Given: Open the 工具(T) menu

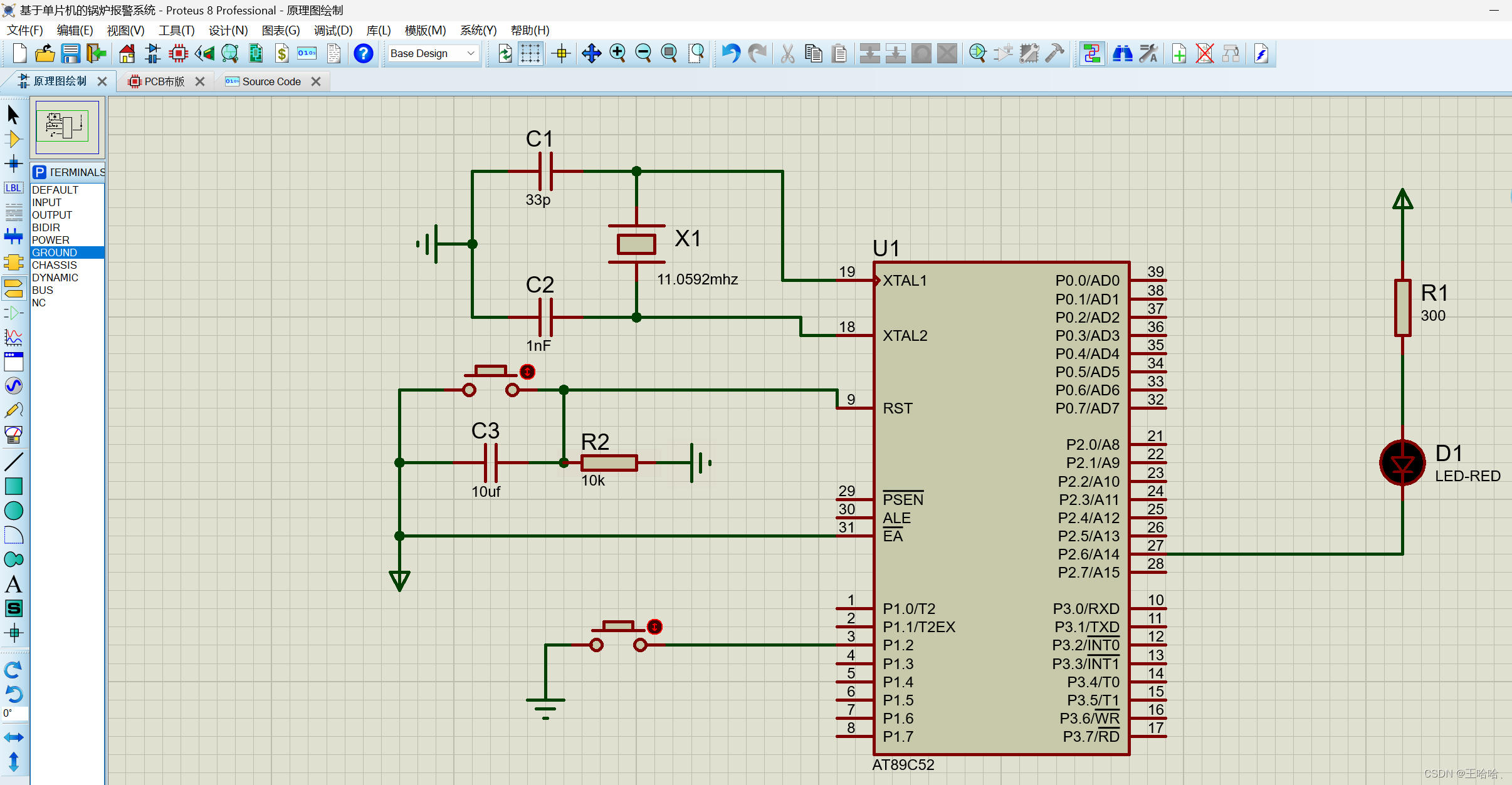Looking at the screenshot, I should pyautogui.click(x=176, y=30).
